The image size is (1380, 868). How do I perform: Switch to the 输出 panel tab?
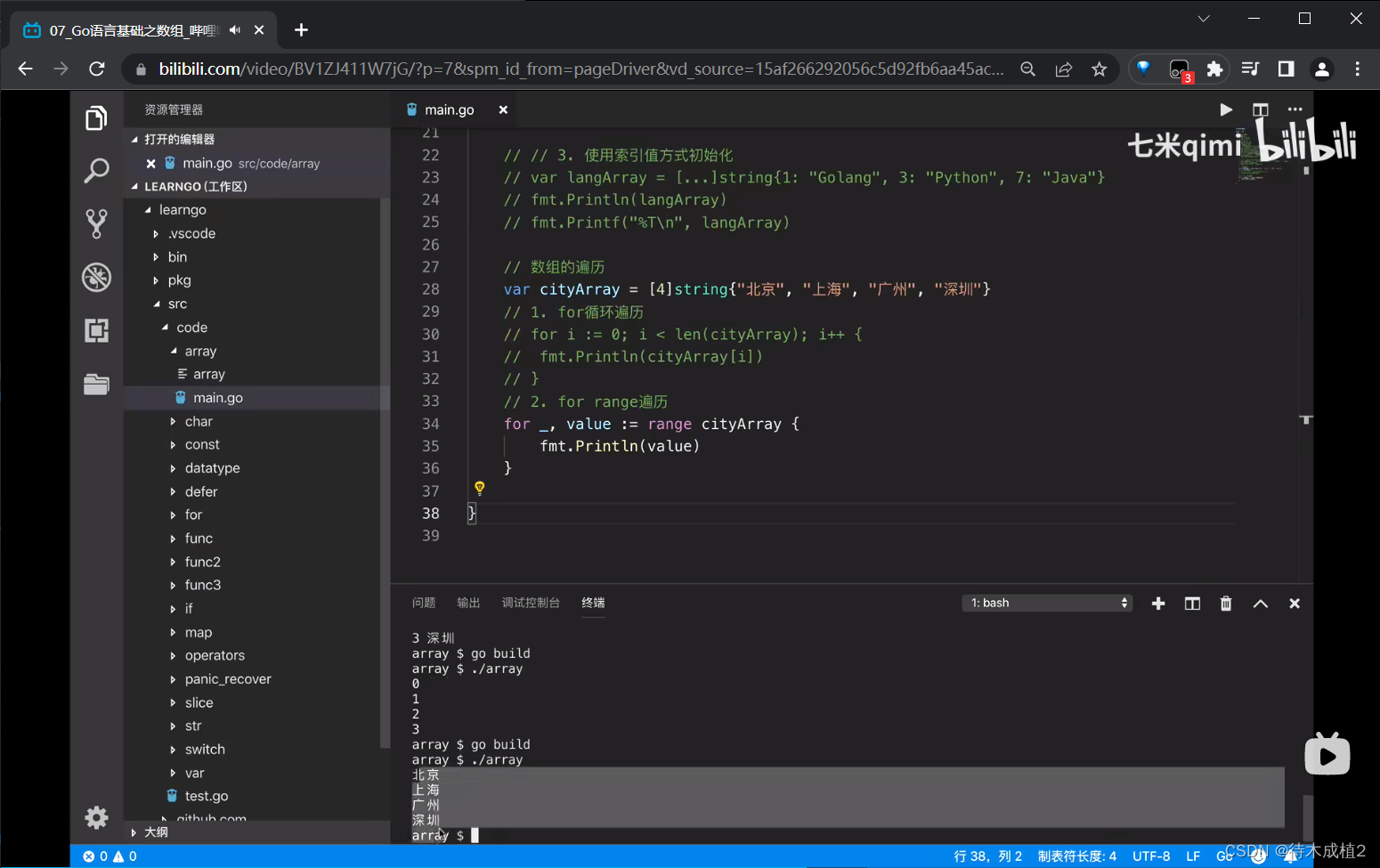(468, 603)
